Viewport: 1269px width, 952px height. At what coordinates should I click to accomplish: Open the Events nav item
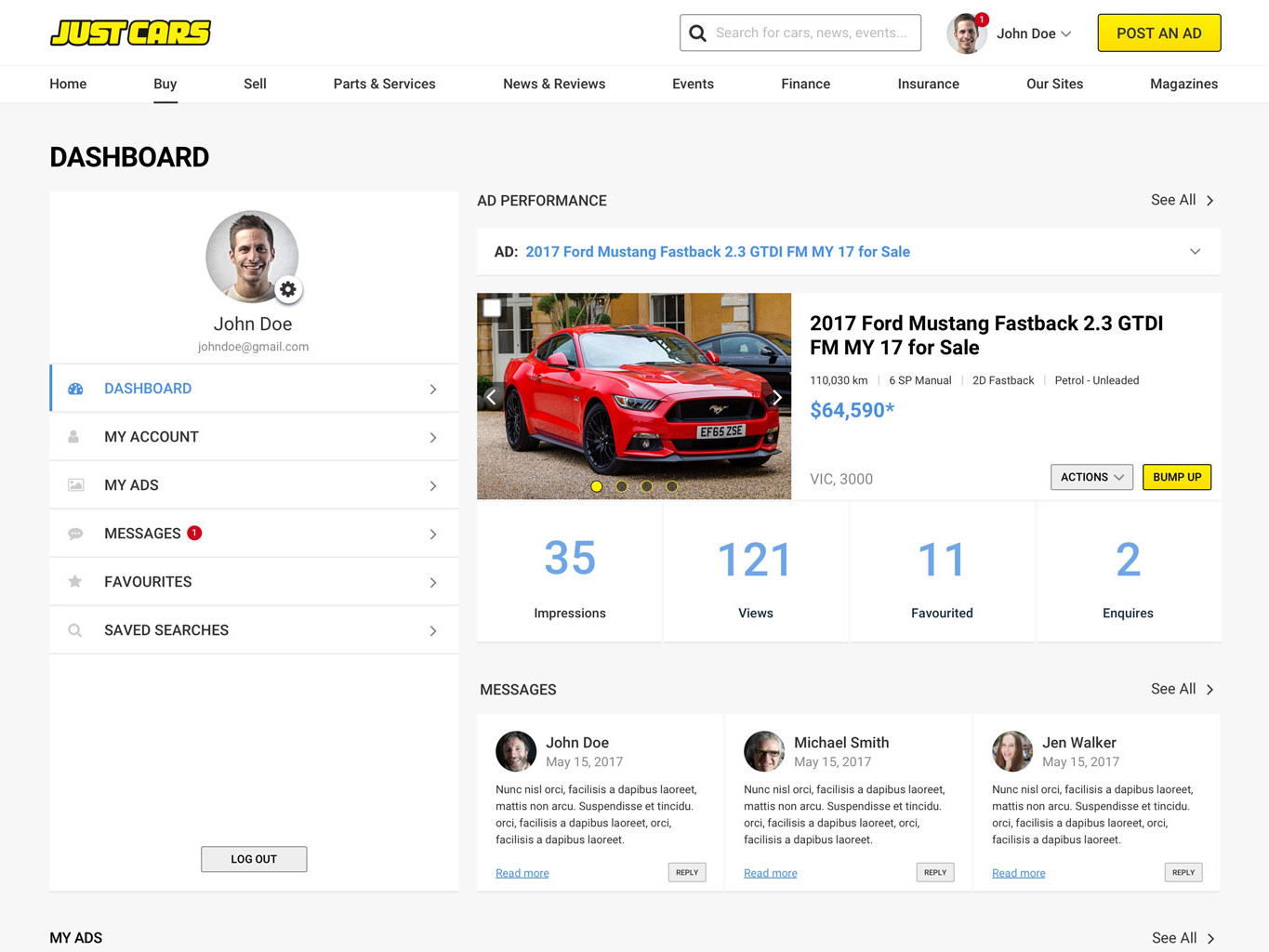pos(693,84)
